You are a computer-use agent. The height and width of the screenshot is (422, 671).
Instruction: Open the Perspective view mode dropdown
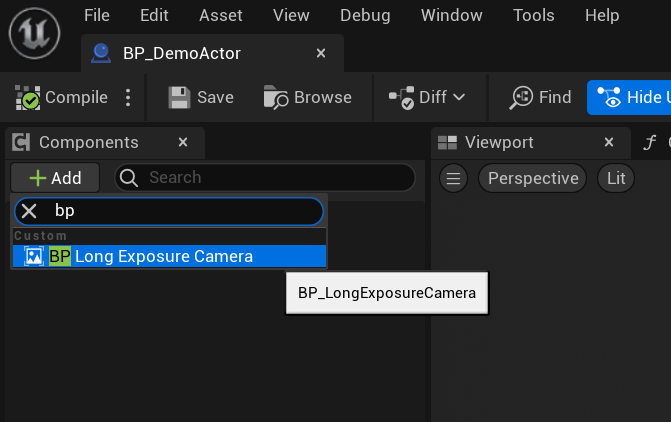533,178
